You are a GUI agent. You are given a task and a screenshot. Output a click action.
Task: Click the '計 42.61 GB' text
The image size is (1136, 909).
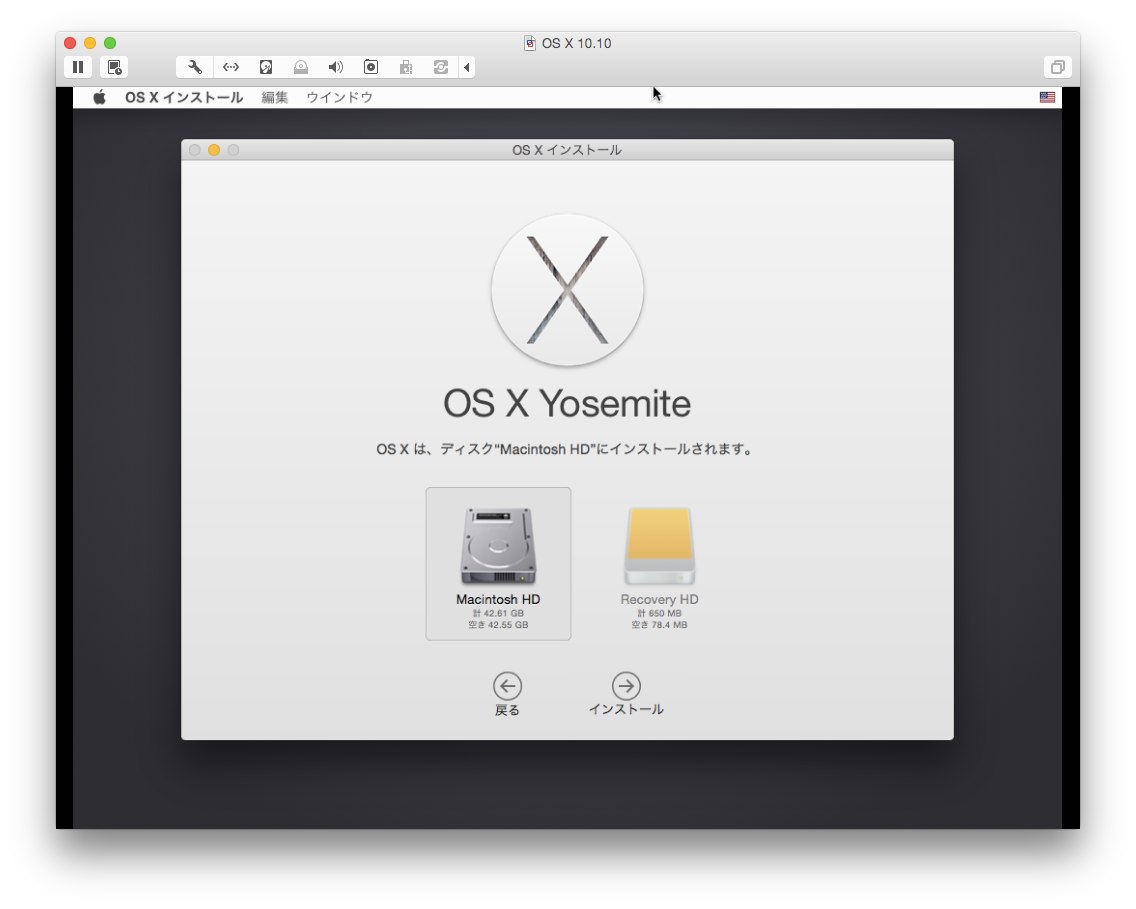click(498, 613)
